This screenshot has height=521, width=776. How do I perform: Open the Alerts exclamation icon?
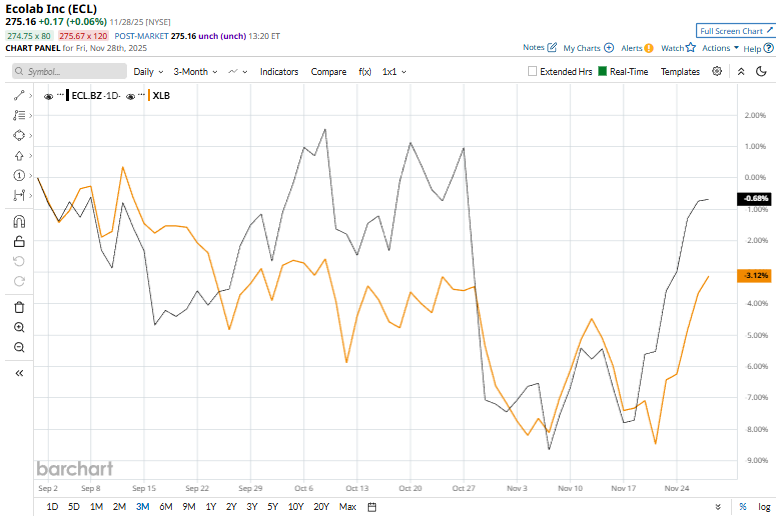[x=649, y=48]
